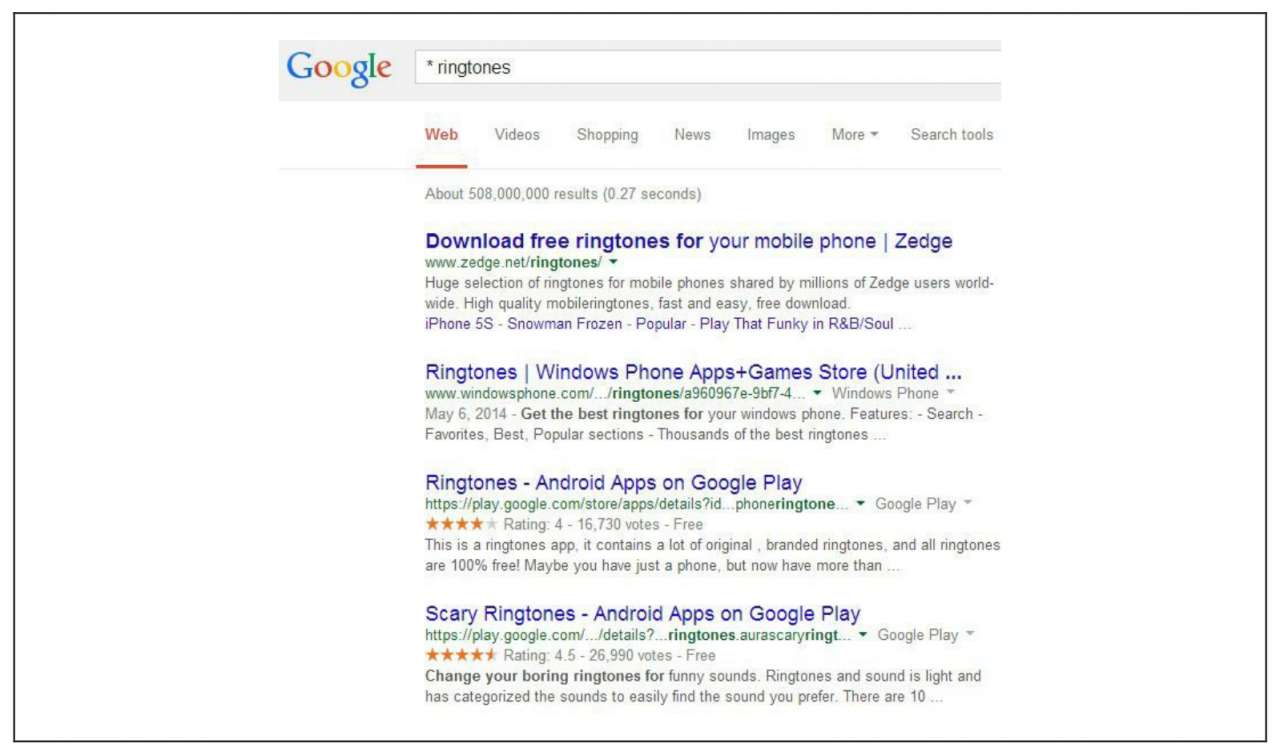The image size is (1280, 752).
Task: Expand green arrow after aurascaryringt URL
Action: (x=862, y=635)
